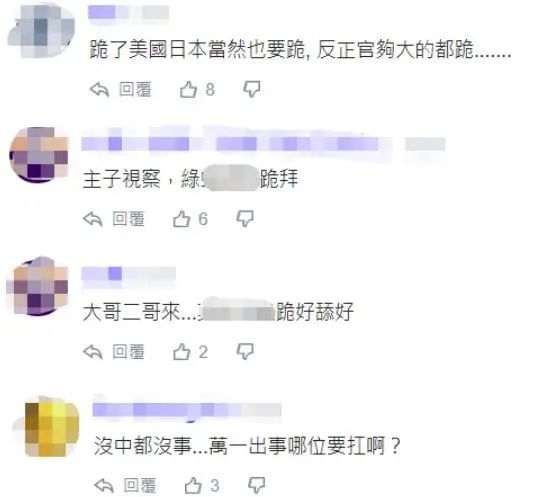The width and height of the screenshot is (543, 497).
Task: Like the 沒中都沒事 comment
Action: pos(193,485)
